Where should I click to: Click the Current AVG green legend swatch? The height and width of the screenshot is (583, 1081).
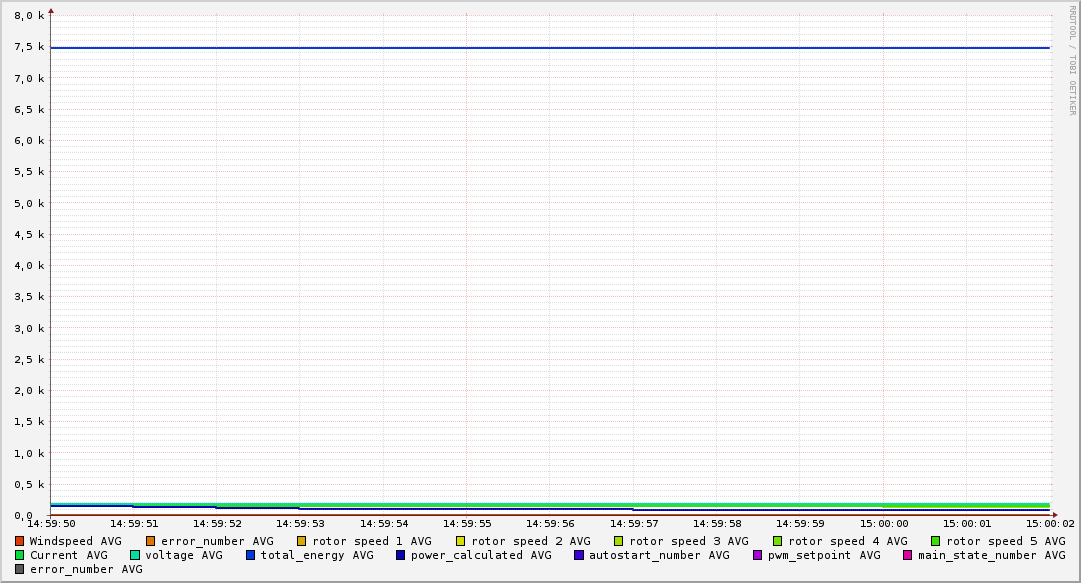tap(19, 555)
